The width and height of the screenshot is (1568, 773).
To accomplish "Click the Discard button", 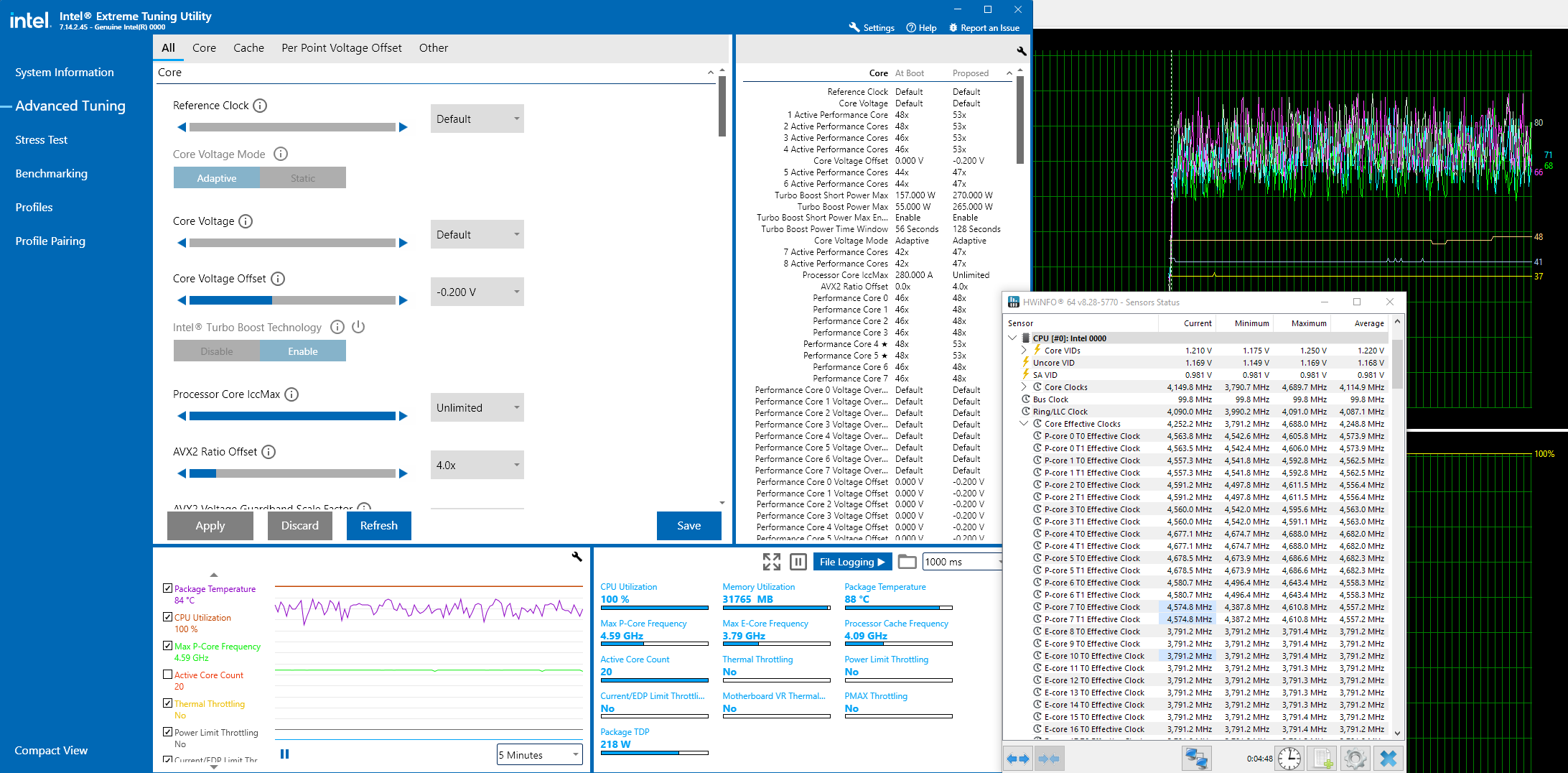I will [x=300, y=526].
